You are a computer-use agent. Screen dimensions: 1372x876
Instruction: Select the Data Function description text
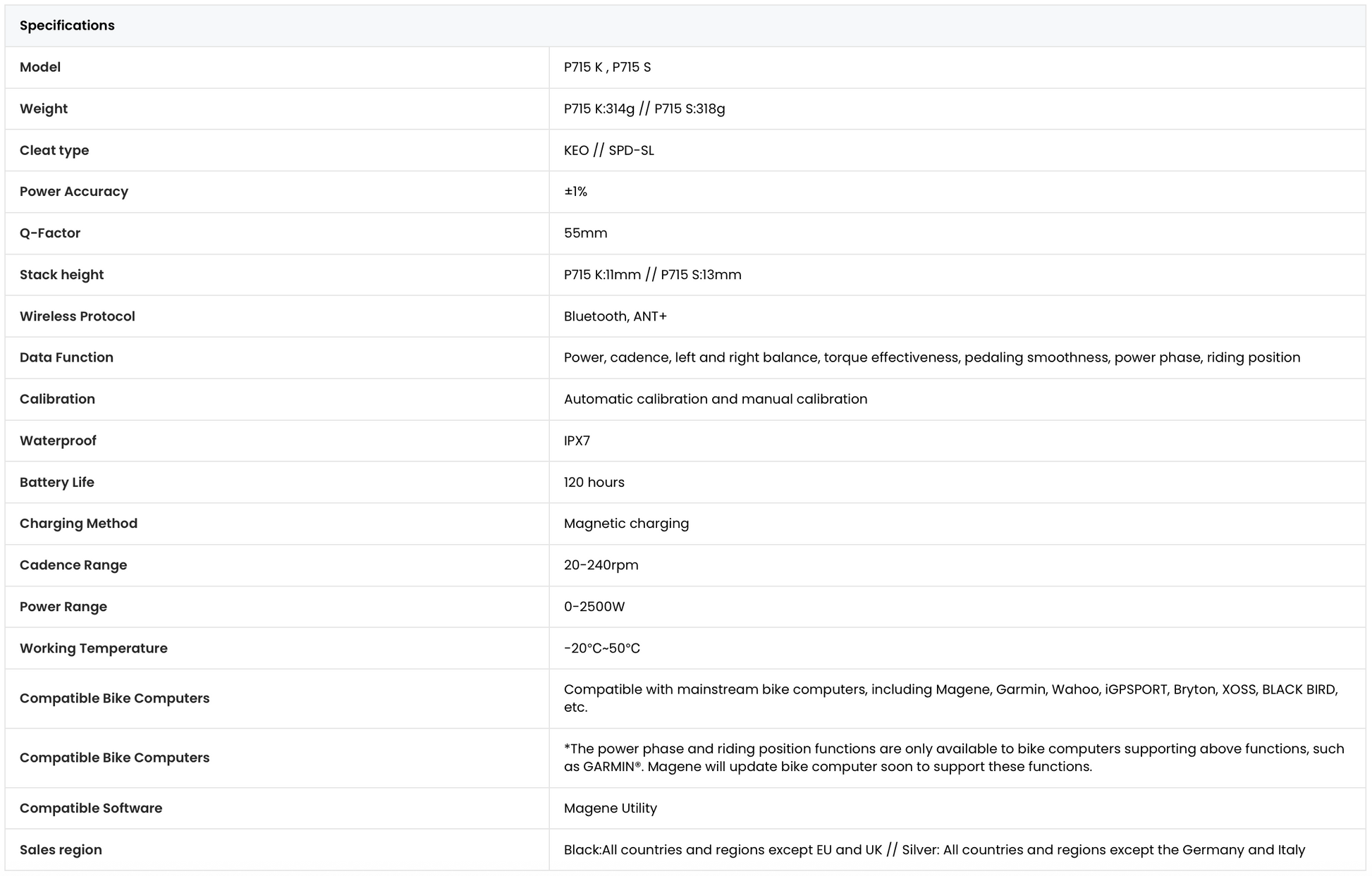tap(931, 357)
